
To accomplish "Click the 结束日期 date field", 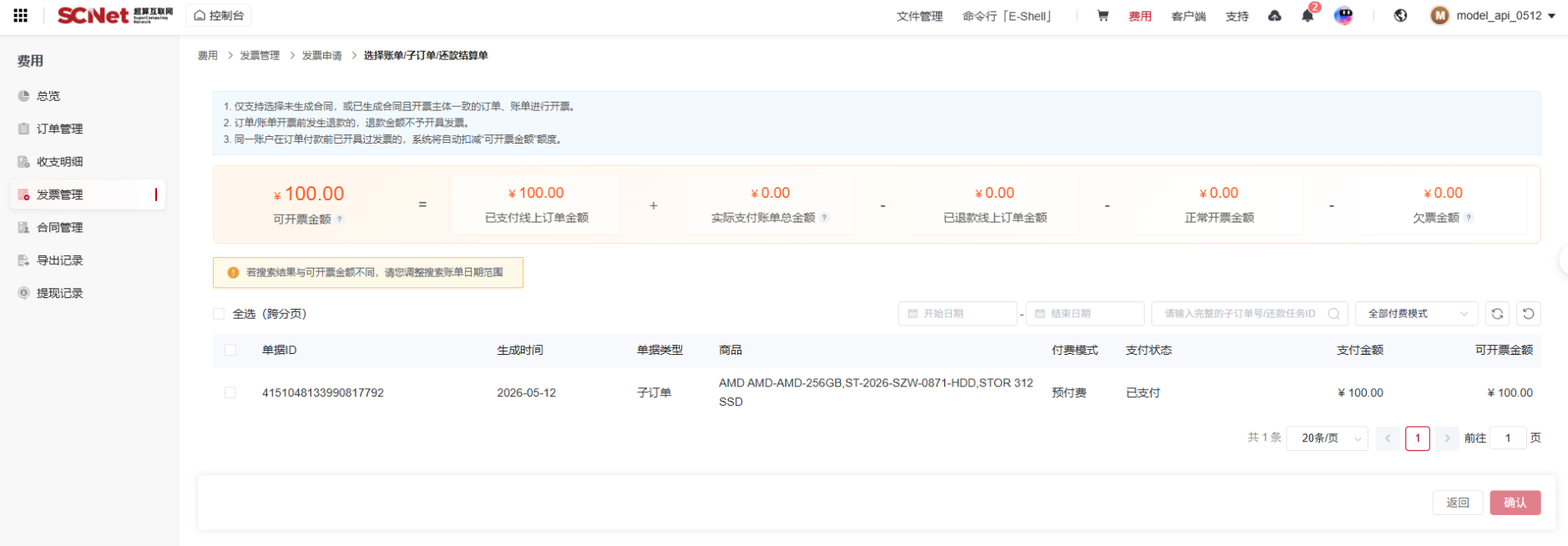I will [x=1085, y=314].
